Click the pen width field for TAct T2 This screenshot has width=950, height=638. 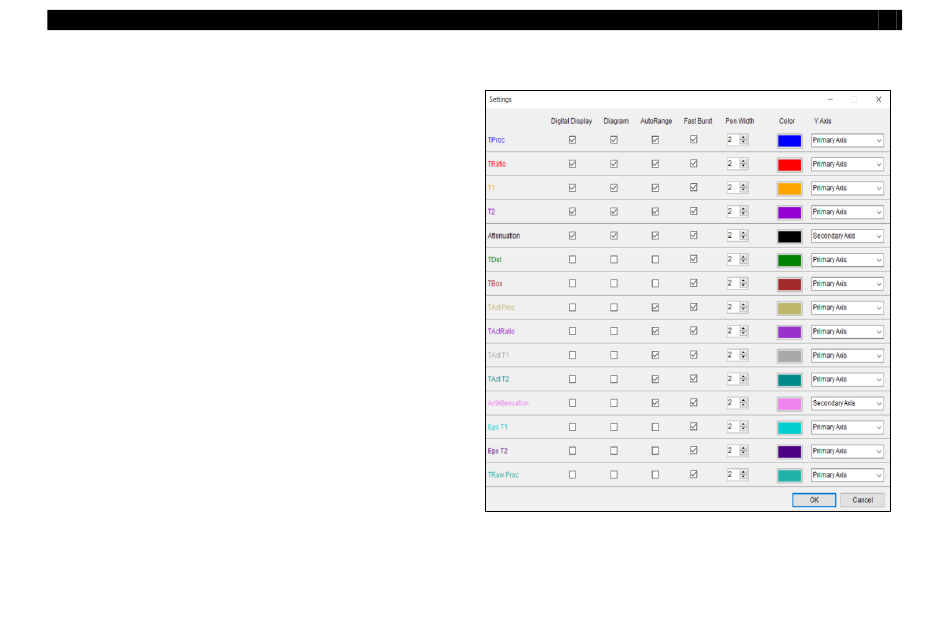(x=731, y=379)
